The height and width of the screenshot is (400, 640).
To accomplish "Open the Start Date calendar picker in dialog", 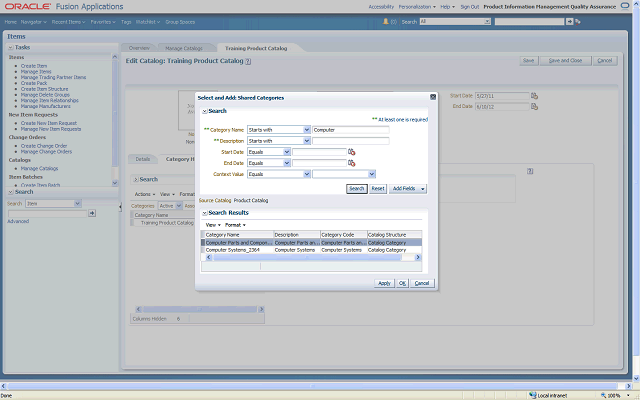I will coord(351,152).
